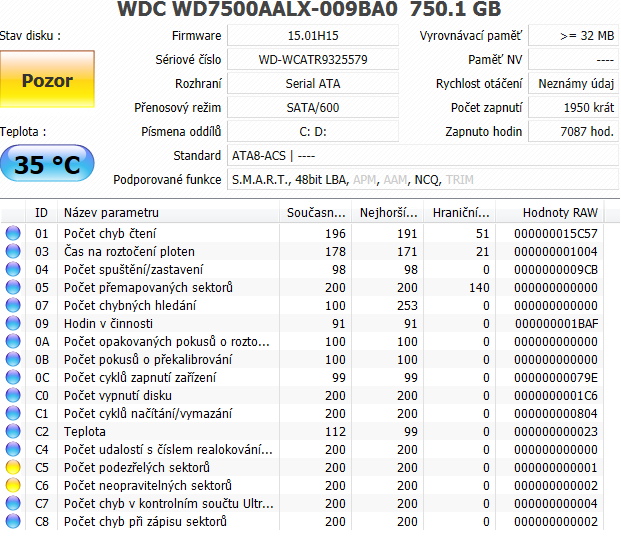621x540 pixels.
Task: Click the Firmware value 15.01H15
Action: (x=313, y=36)
